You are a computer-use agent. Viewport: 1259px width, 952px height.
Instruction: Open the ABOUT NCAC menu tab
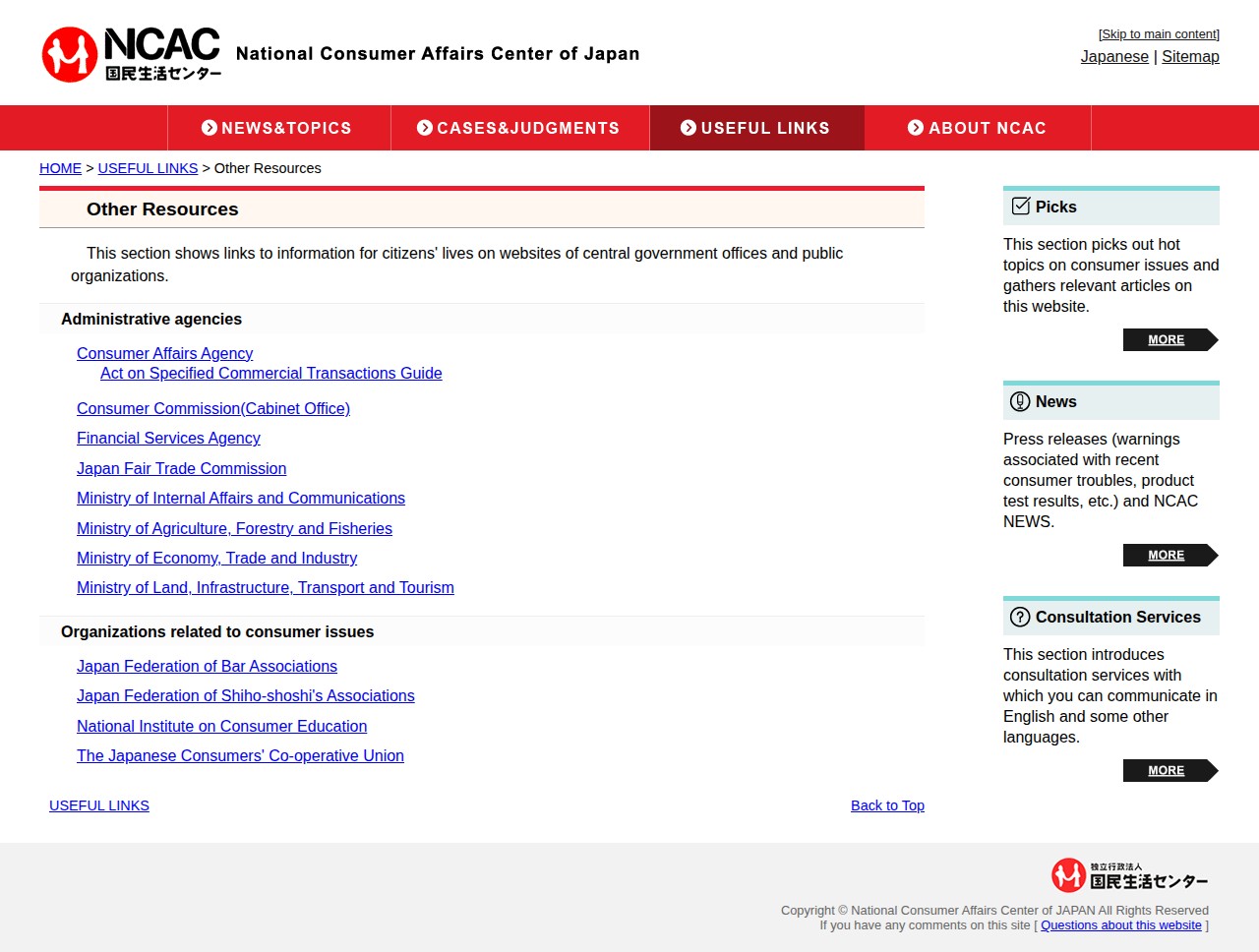[x=978, y=128]
